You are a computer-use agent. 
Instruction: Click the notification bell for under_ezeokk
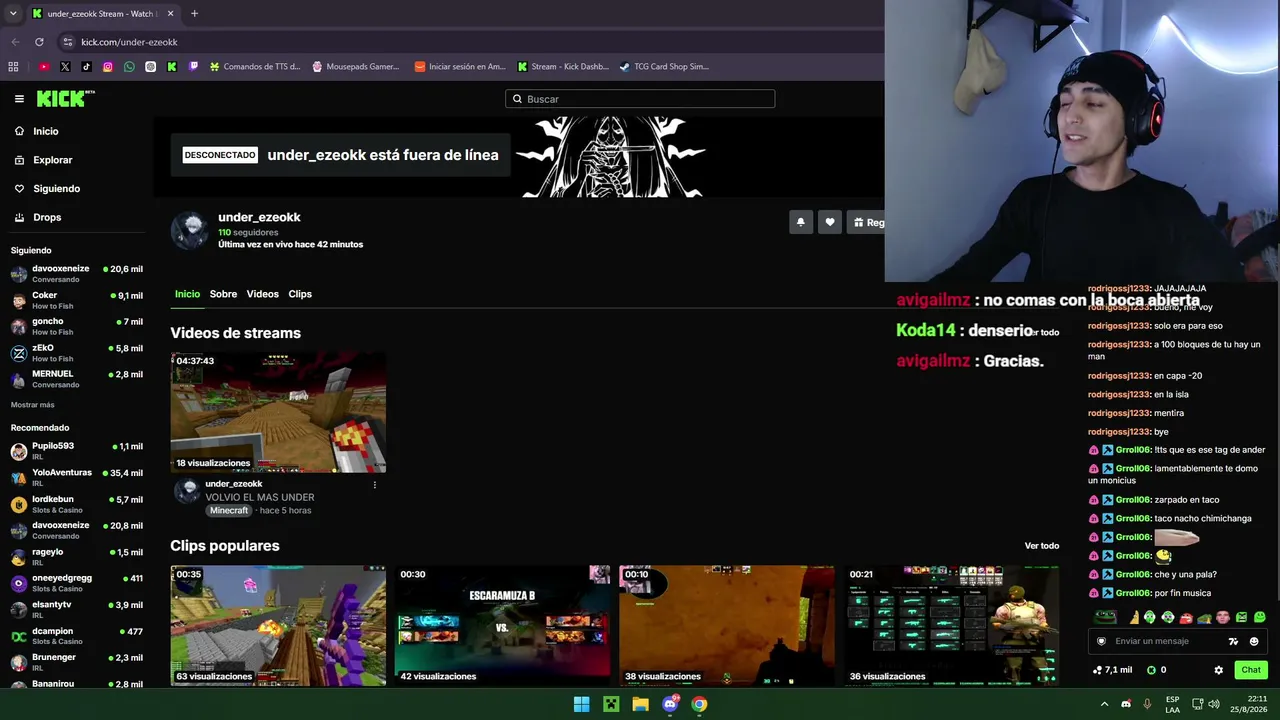pos(800,223)
